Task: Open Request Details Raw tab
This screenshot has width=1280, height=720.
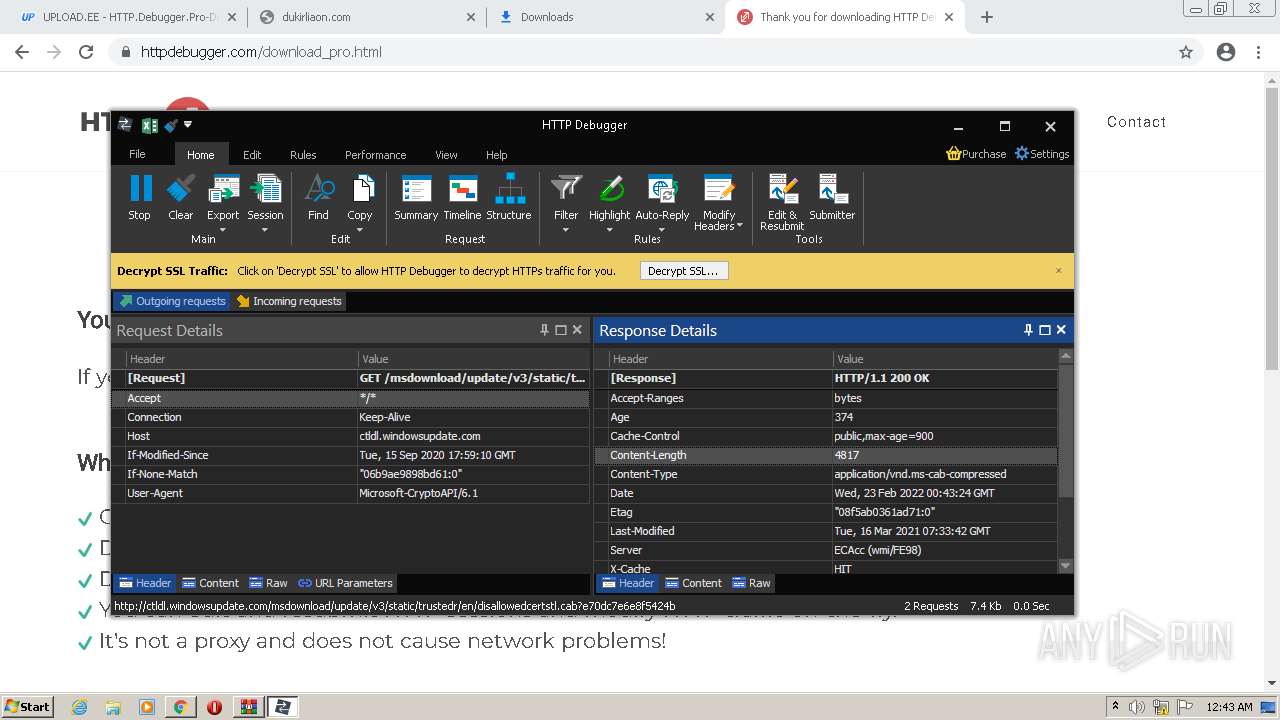Action: point(268,583)
